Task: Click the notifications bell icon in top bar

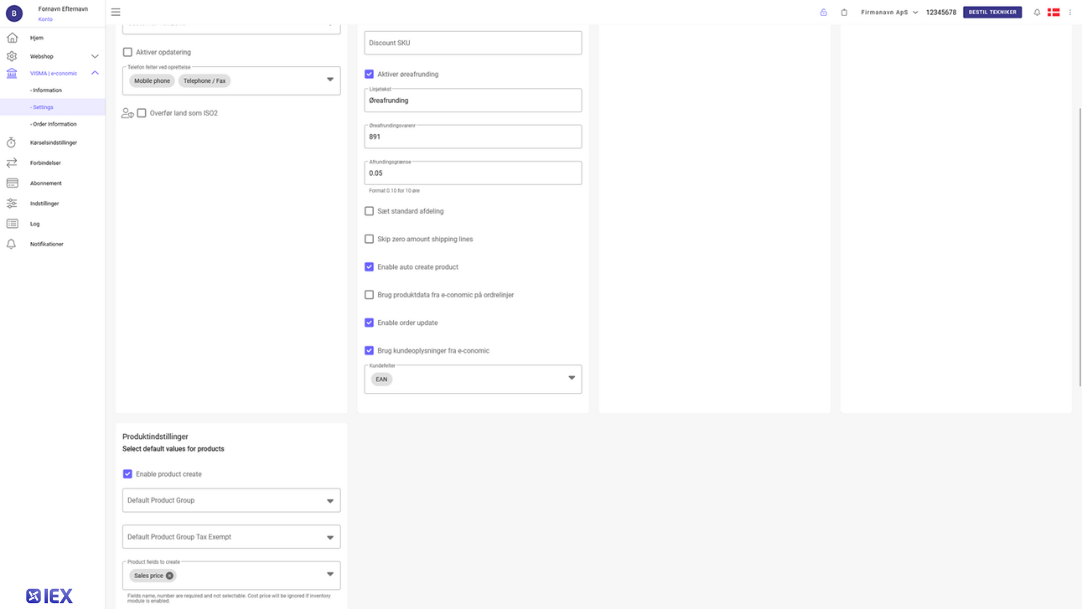Action: point(1037,11)
